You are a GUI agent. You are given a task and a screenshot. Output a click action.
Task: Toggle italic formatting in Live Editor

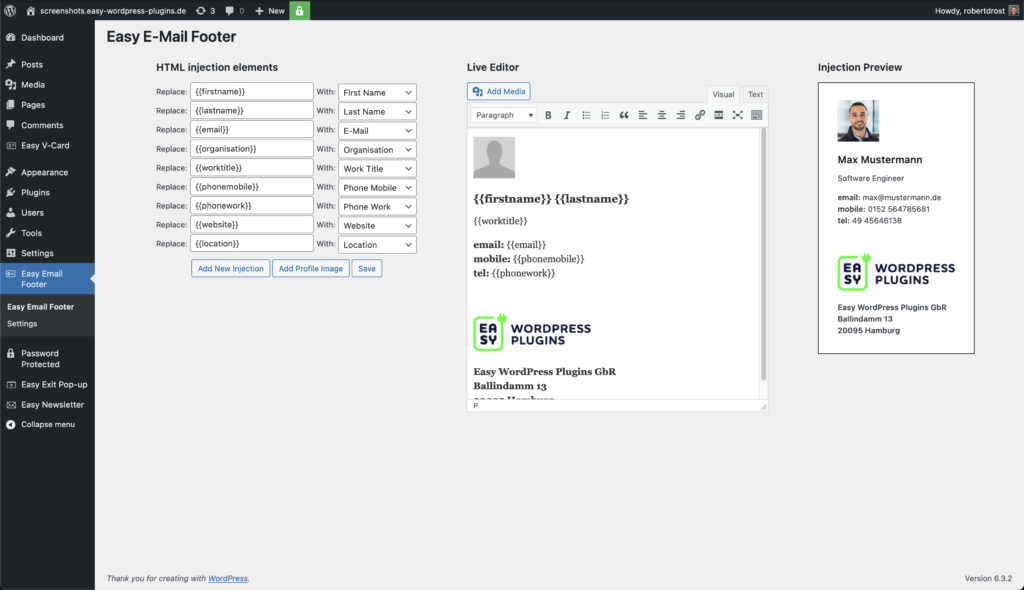pyautogui.click(x=567, y=115)
